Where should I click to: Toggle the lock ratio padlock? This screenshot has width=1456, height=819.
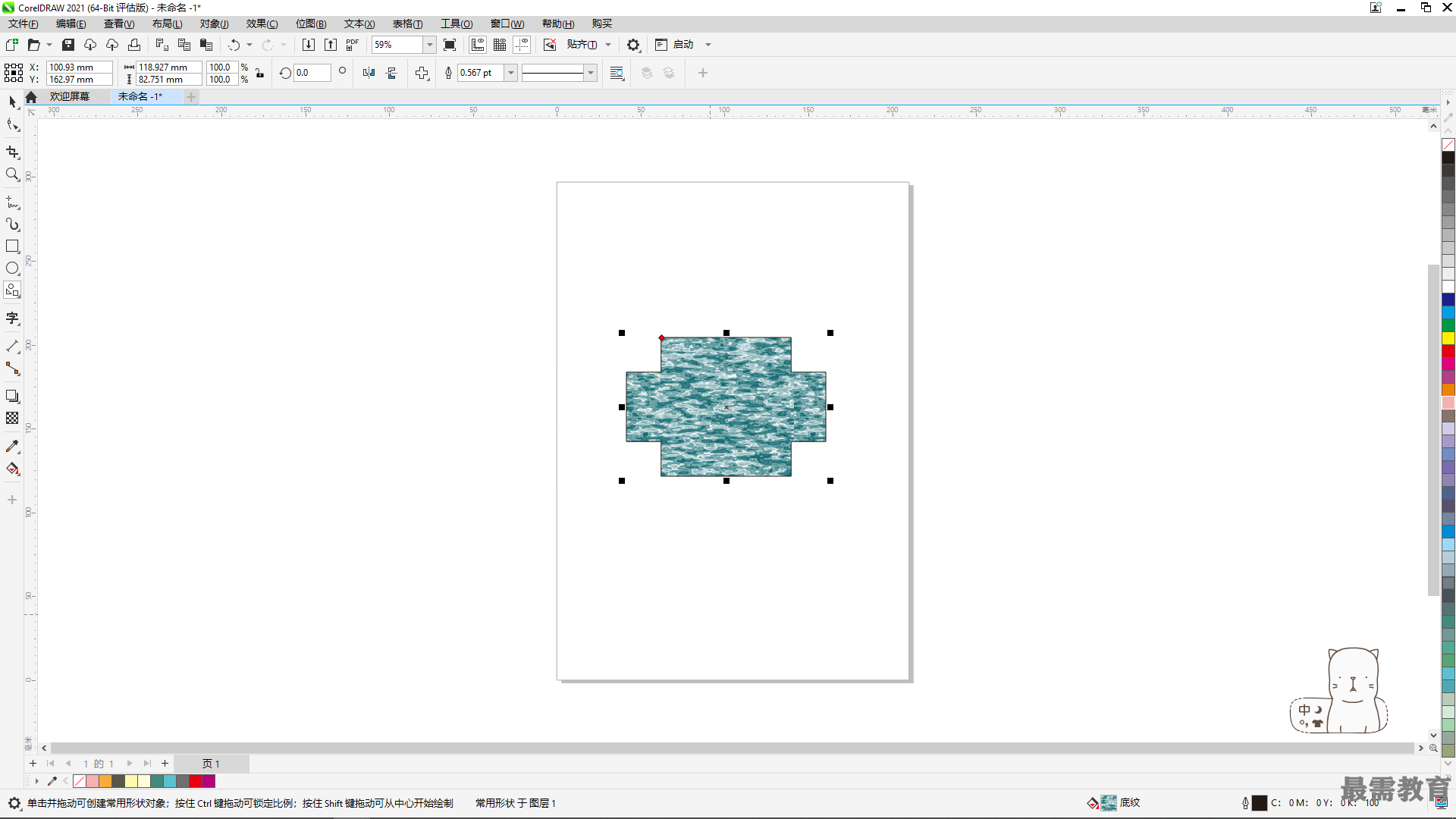(x=259, y=74)
